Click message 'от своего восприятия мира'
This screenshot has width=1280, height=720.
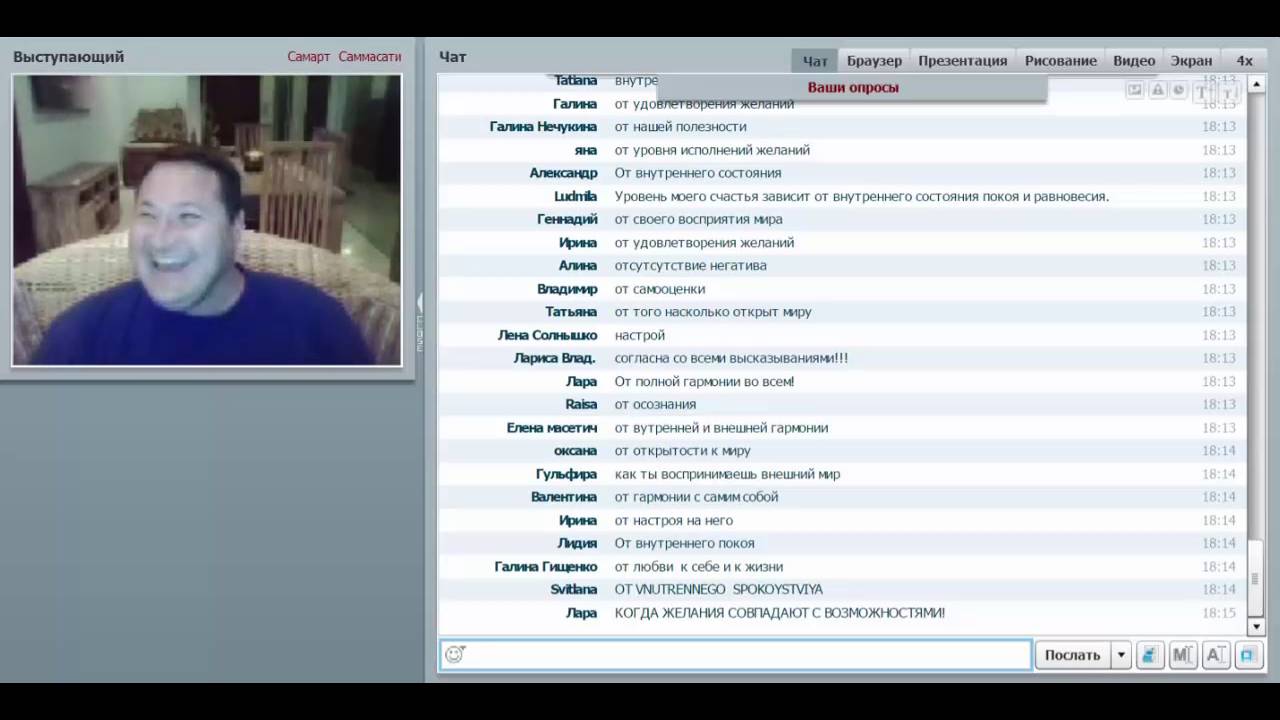[x=698, y=219]
